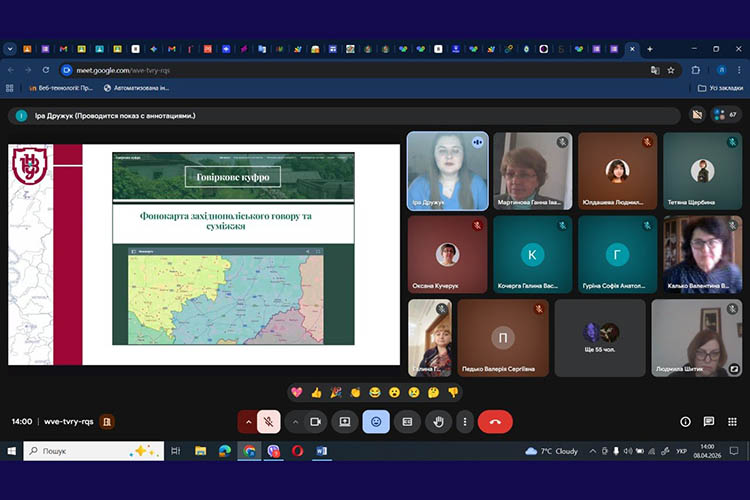The width and height of the screenshot is (750, 500).
Task: Open the meeting details info icon
Action: (x=685, y=422)
